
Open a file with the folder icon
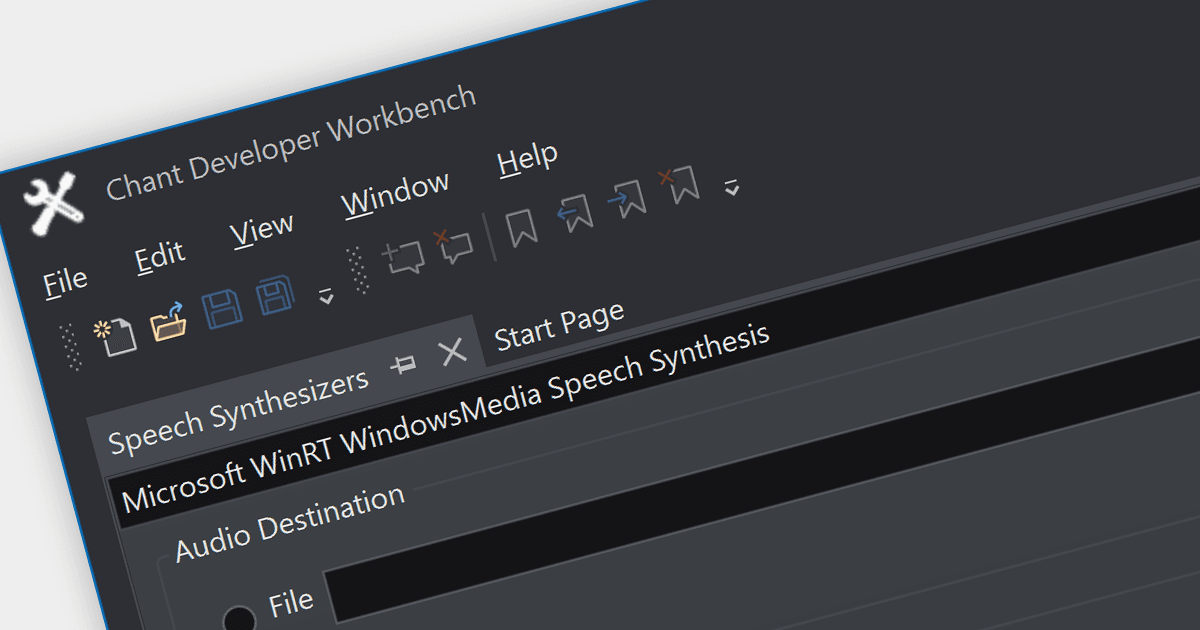(x=169, y=322)
